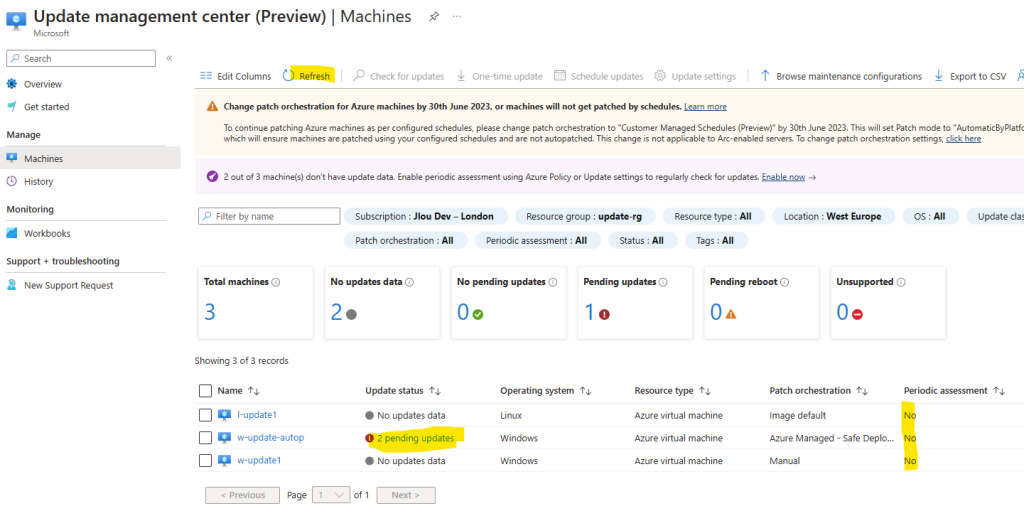Screen dimensions: 1024x516
Task: Pin the Update management center page
Action: pos(434,17)
